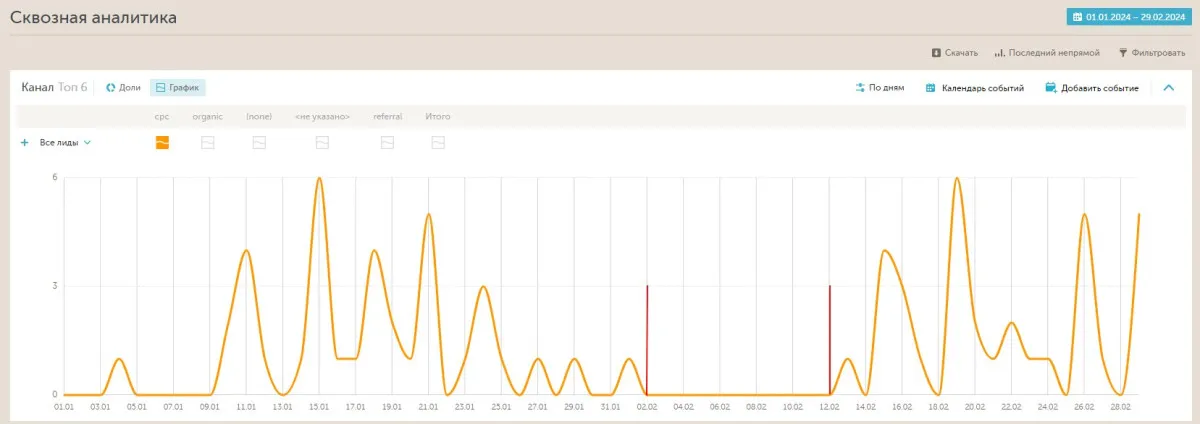
Task: Open Календарь событий via its calendar icon
Action: [930, 88]
